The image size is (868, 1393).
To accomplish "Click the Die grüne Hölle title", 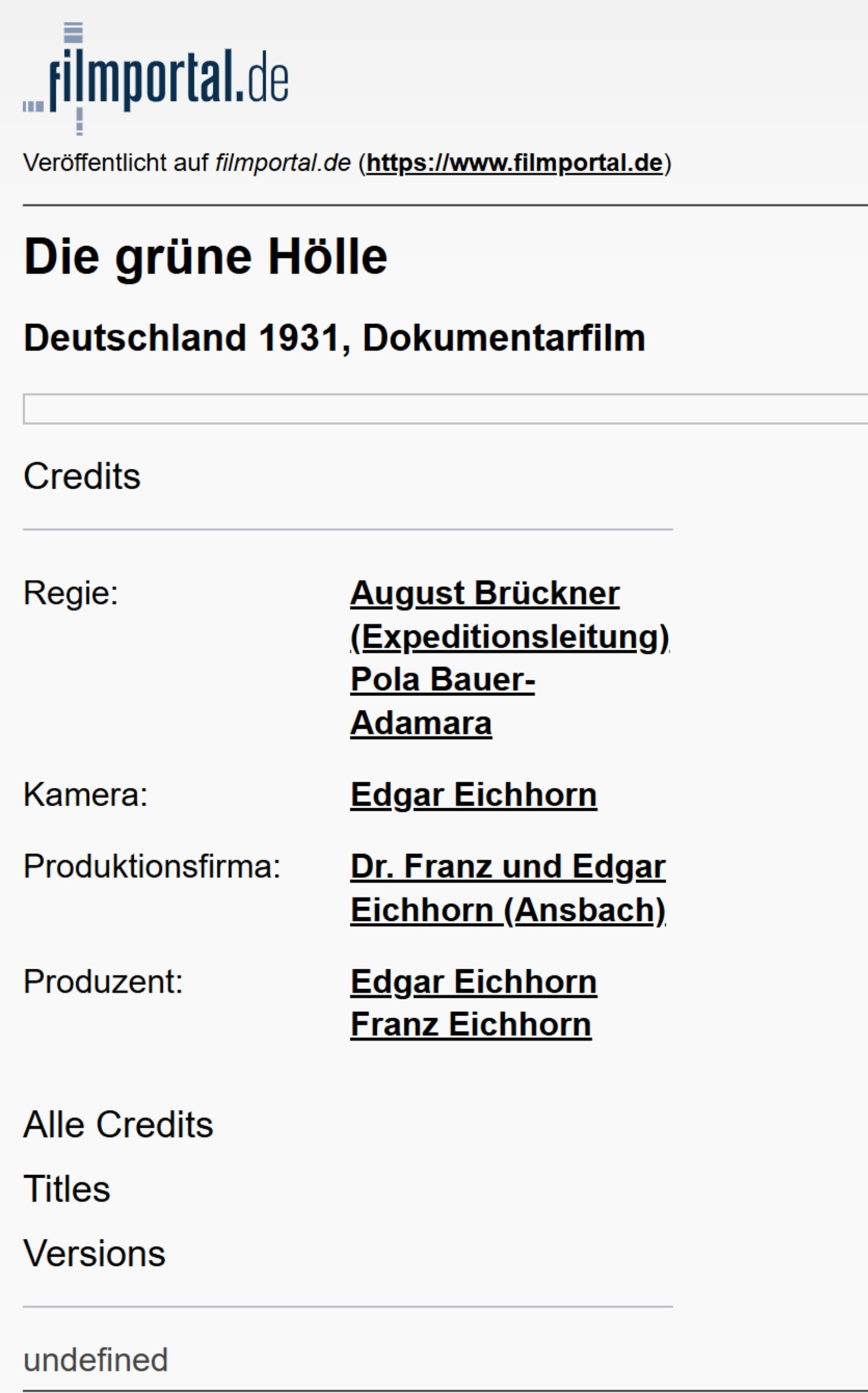I will (x=206, y=257).
